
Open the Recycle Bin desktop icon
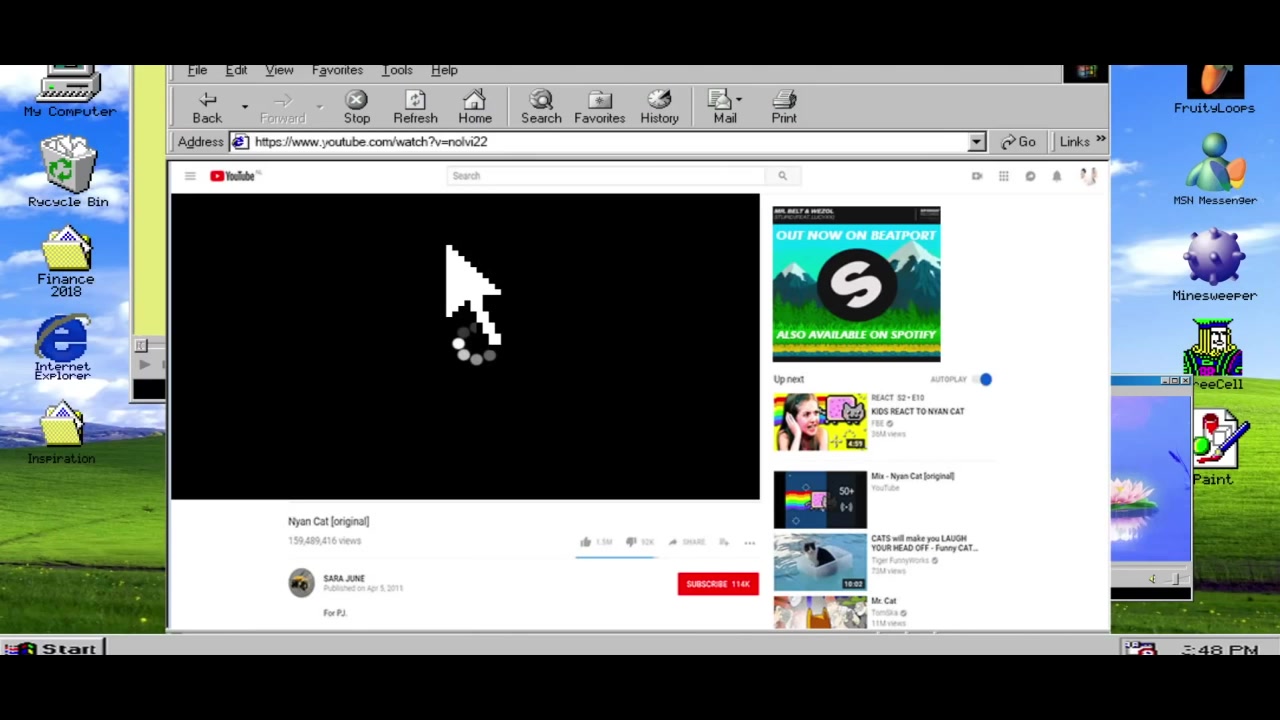[68, 171]
